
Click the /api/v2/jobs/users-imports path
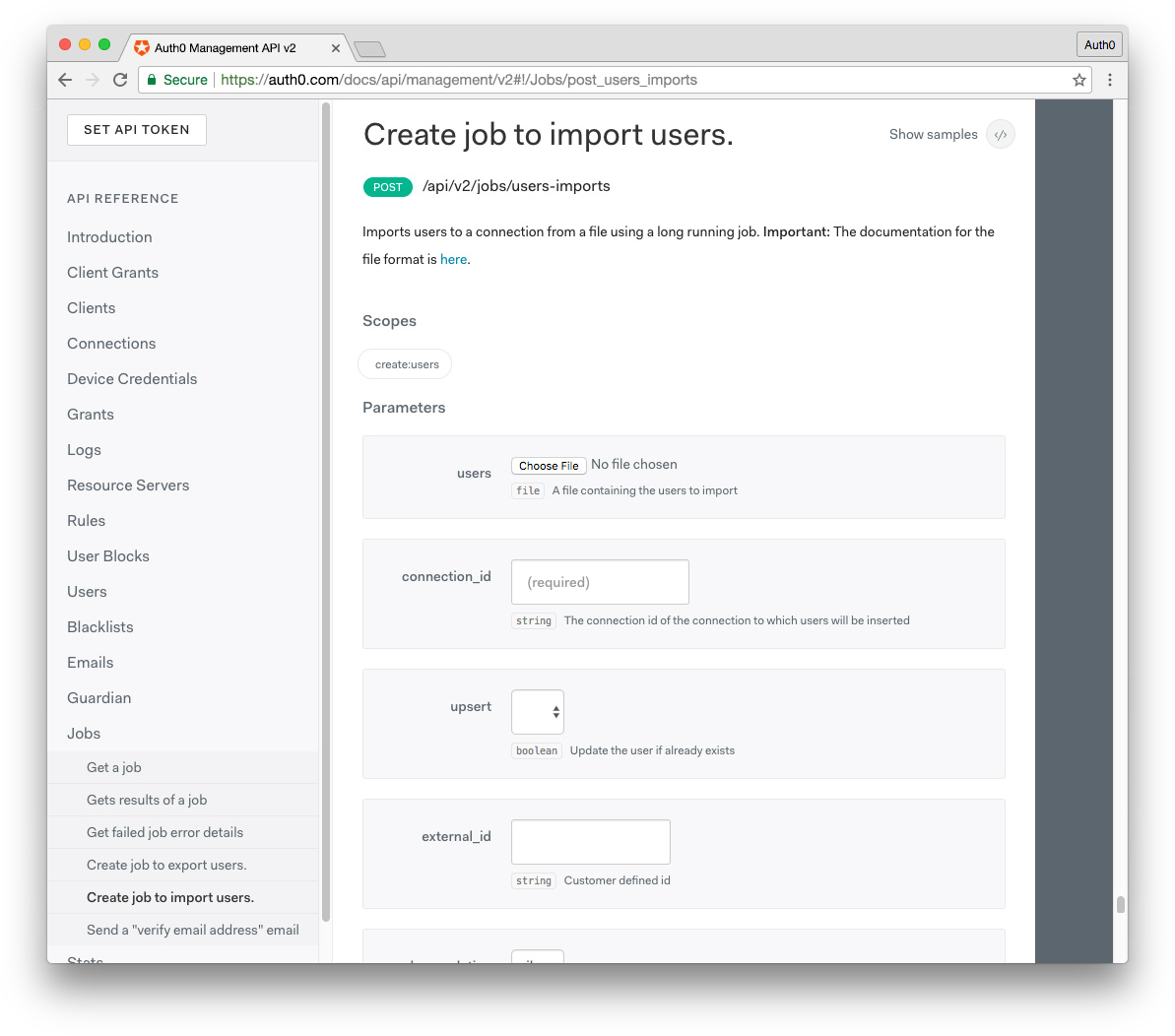(516, 186)
